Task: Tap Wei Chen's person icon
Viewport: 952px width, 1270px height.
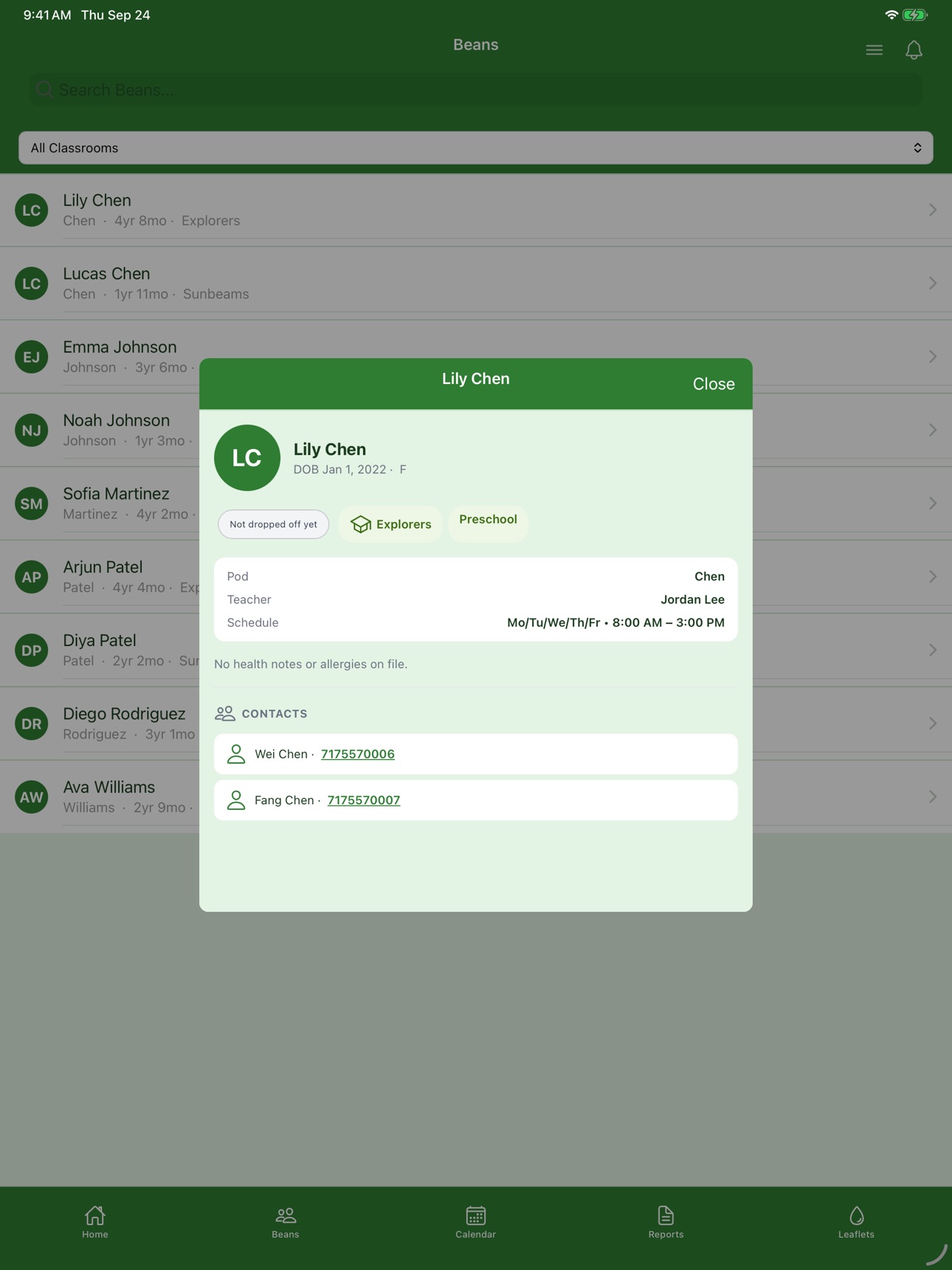Action: tap(236, 754)
